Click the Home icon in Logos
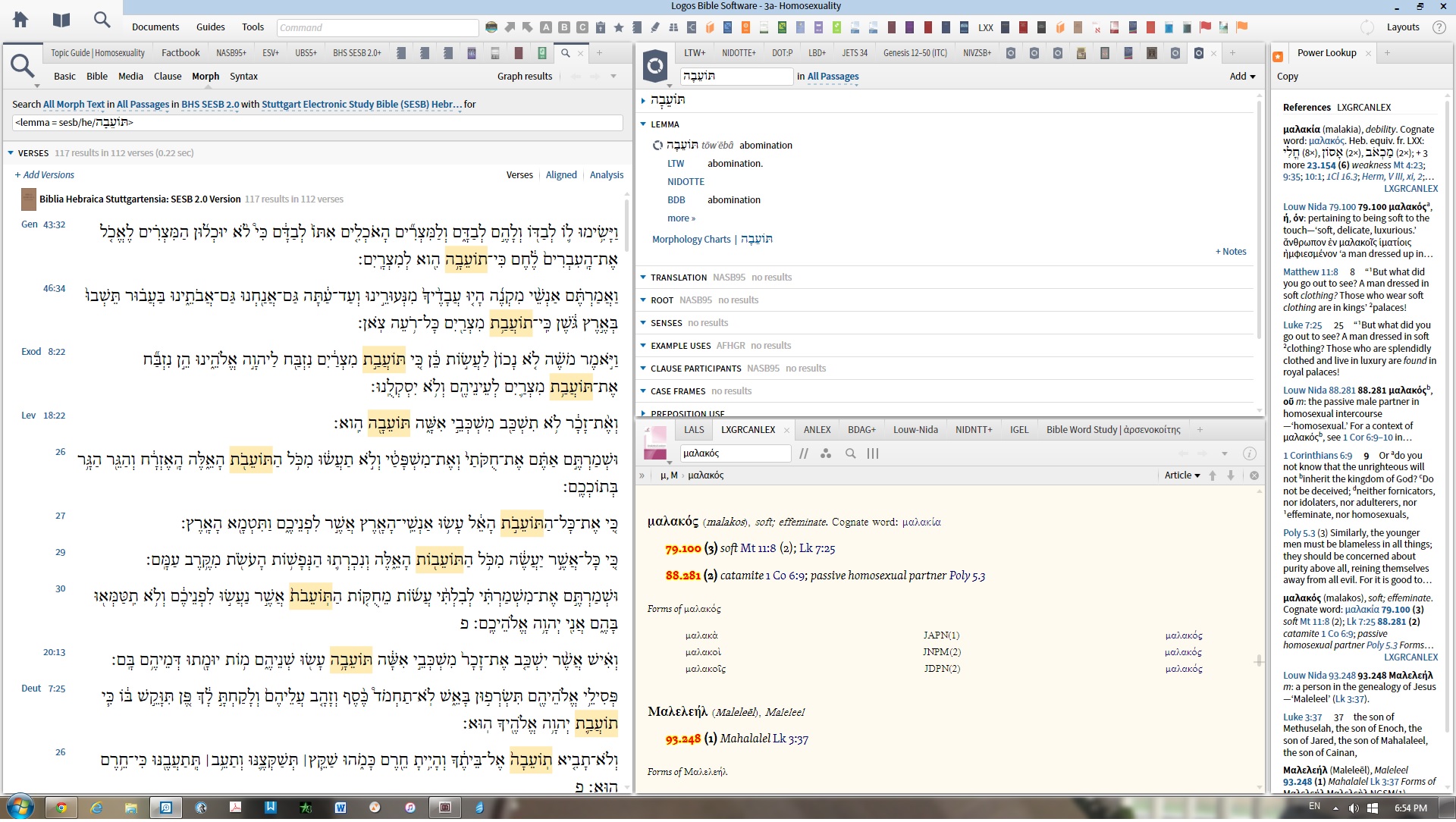The width and height of the screenshot is (1456, 822). click(20, 20)
